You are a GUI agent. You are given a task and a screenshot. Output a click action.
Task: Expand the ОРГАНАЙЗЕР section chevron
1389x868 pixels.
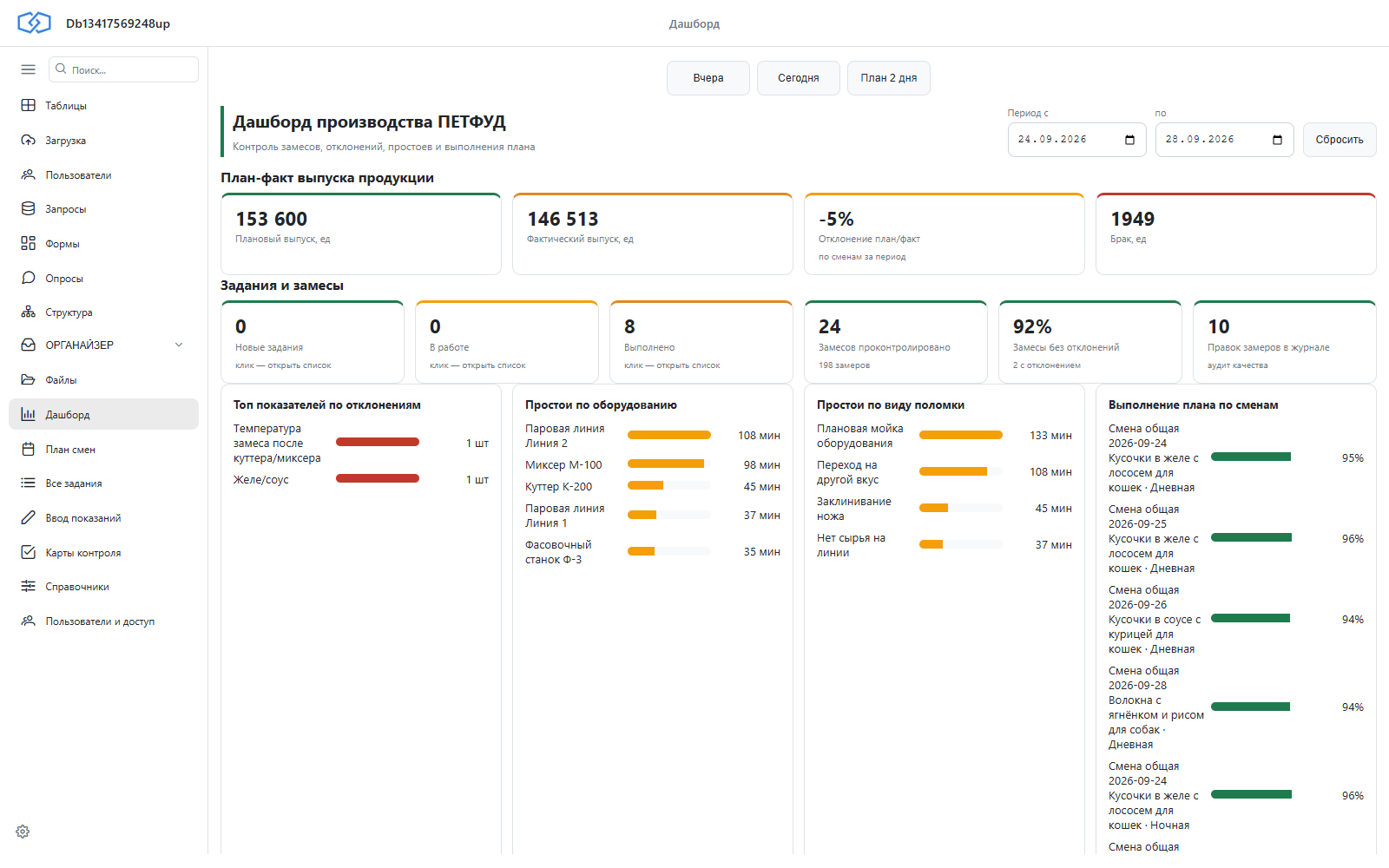[179, 345]
